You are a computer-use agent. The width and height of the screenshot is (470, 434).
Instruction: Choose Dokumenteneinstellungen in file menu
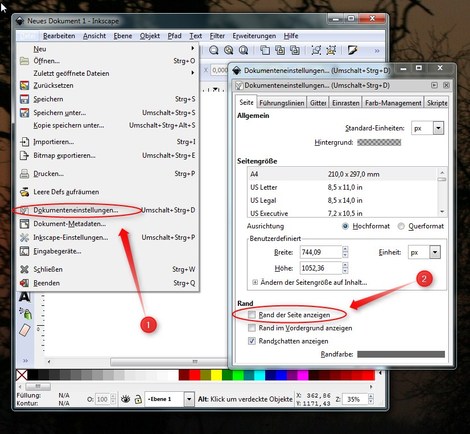point(107,210)
